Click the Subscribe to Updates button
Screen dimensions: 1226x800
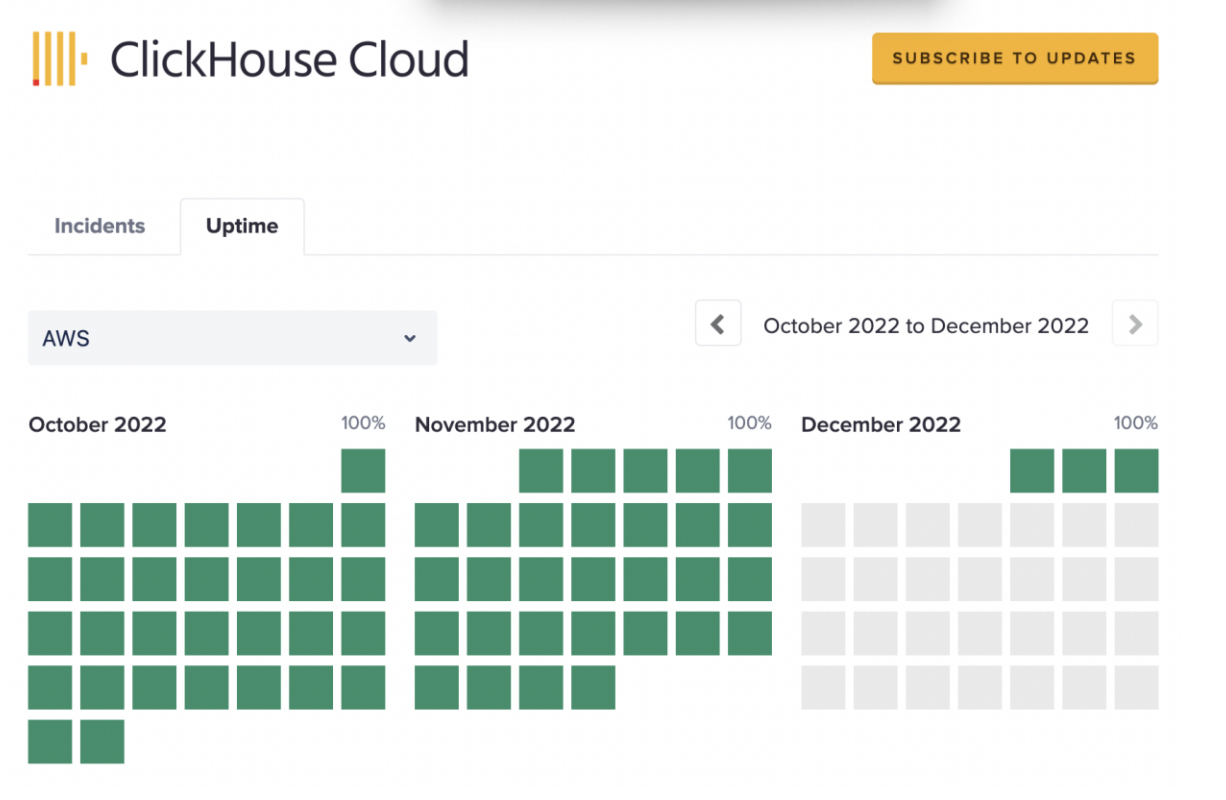click(x=1014, y=58)
